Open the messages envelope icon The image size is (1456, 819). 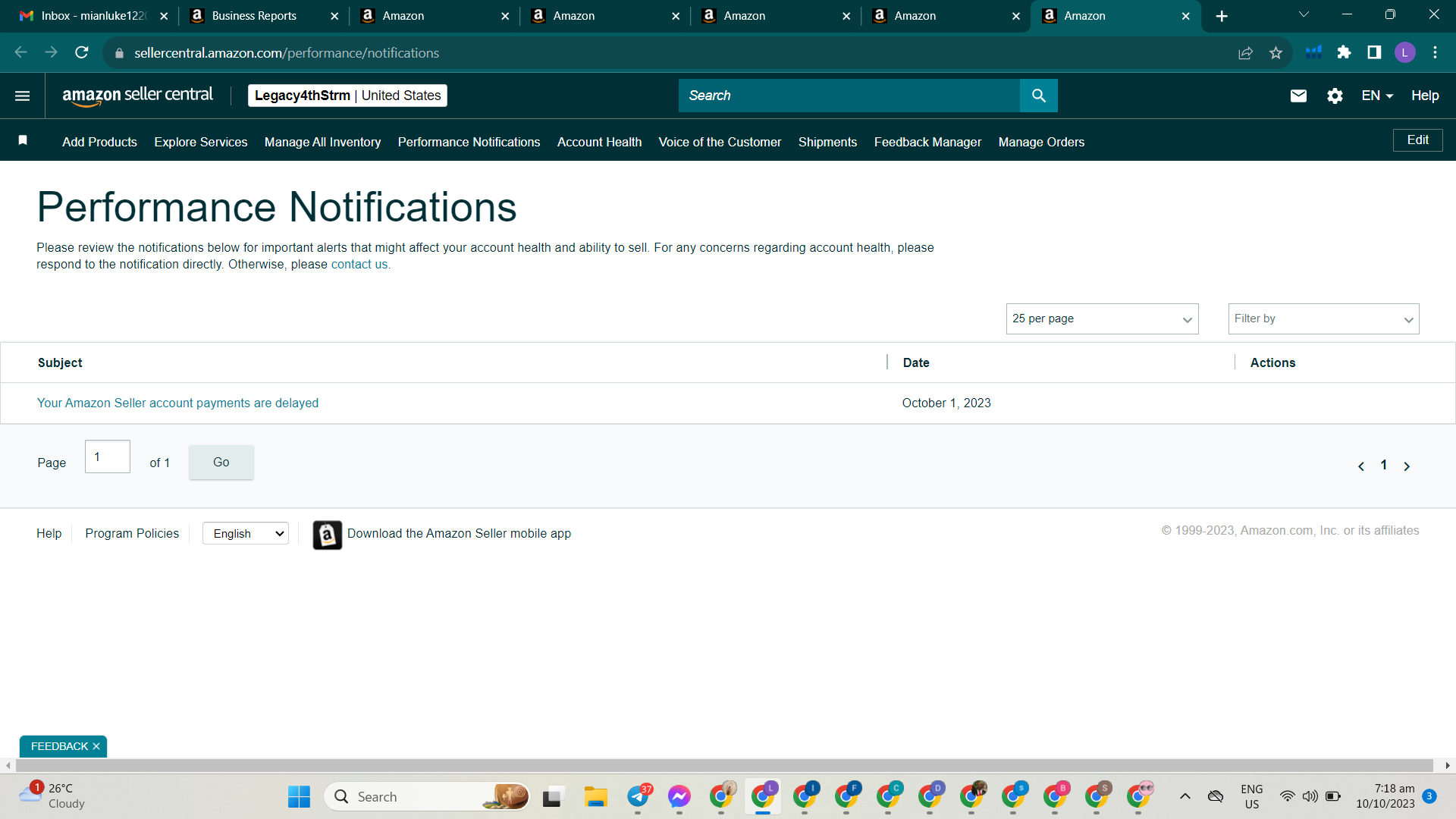(1298, 96)
